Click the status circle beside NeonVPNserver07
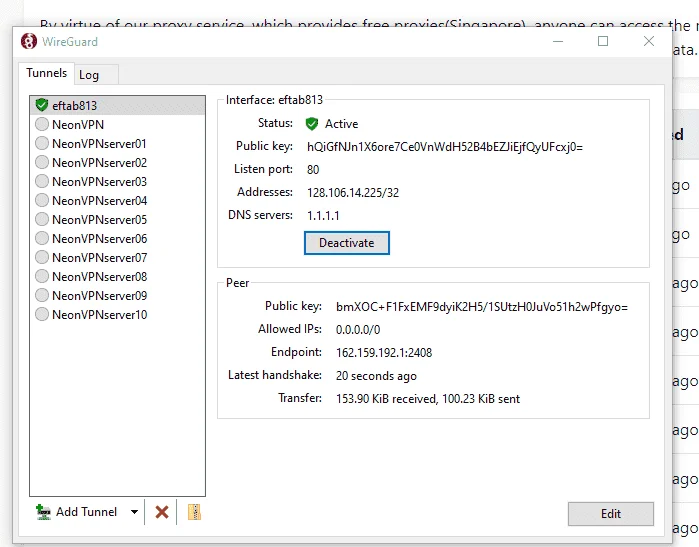This screenshot has width=699, height=547. [x=42, y=257]
